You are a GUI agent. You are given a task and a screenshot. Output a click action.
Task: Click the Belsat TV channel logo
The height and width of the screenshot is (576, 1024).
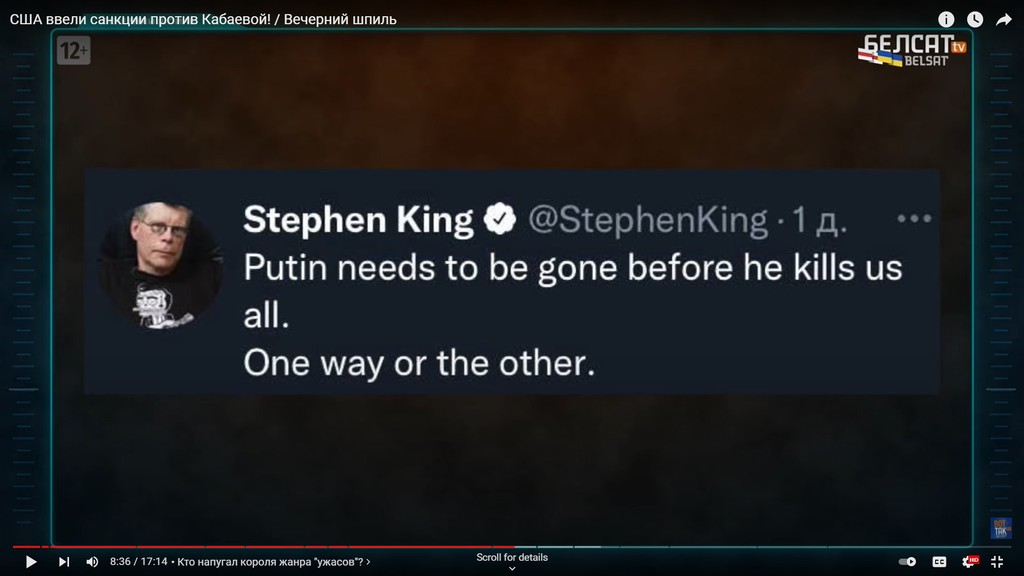[912, 50]
